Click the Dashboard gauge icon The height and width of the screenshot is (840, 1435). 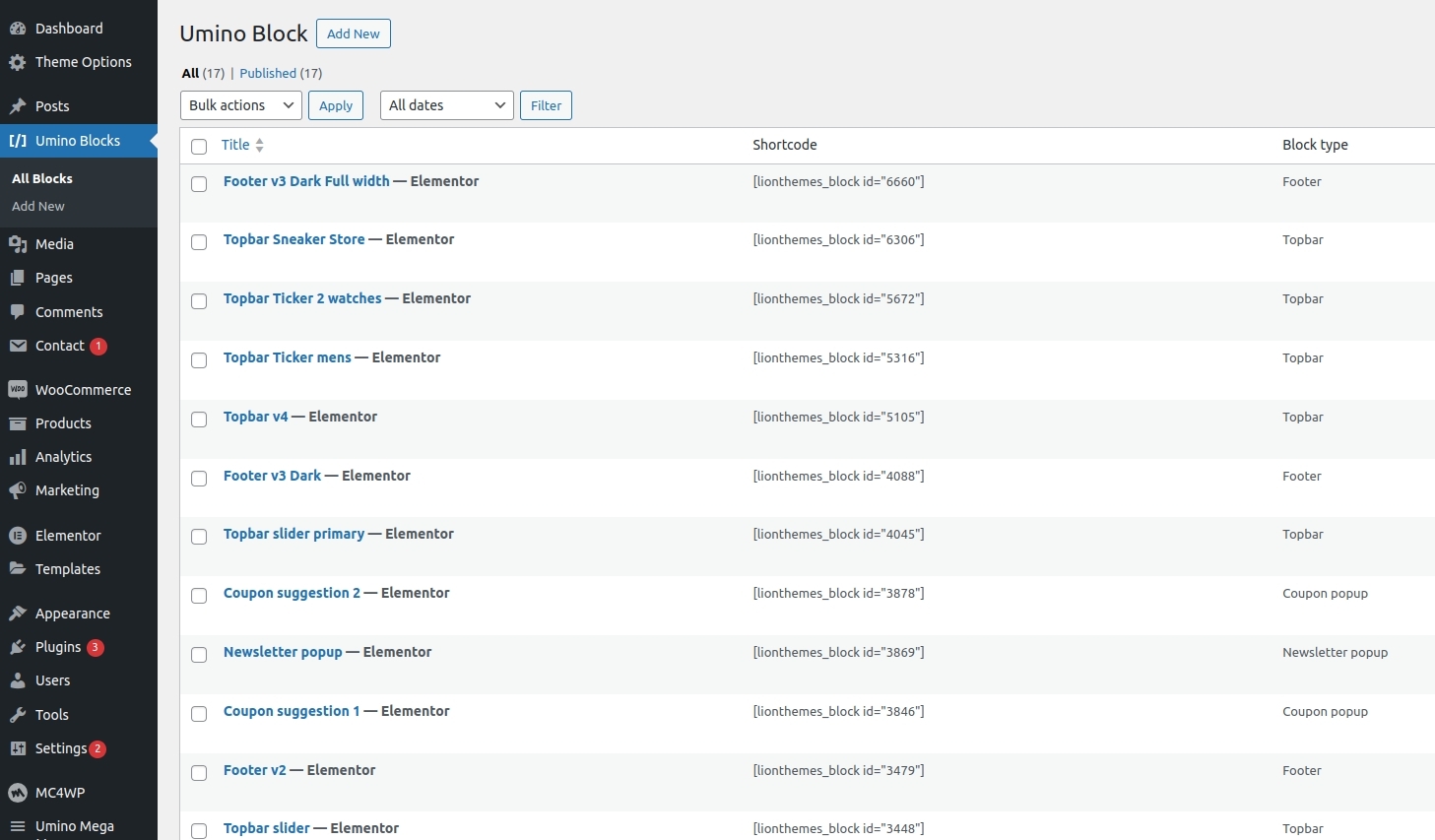point(18,29)
